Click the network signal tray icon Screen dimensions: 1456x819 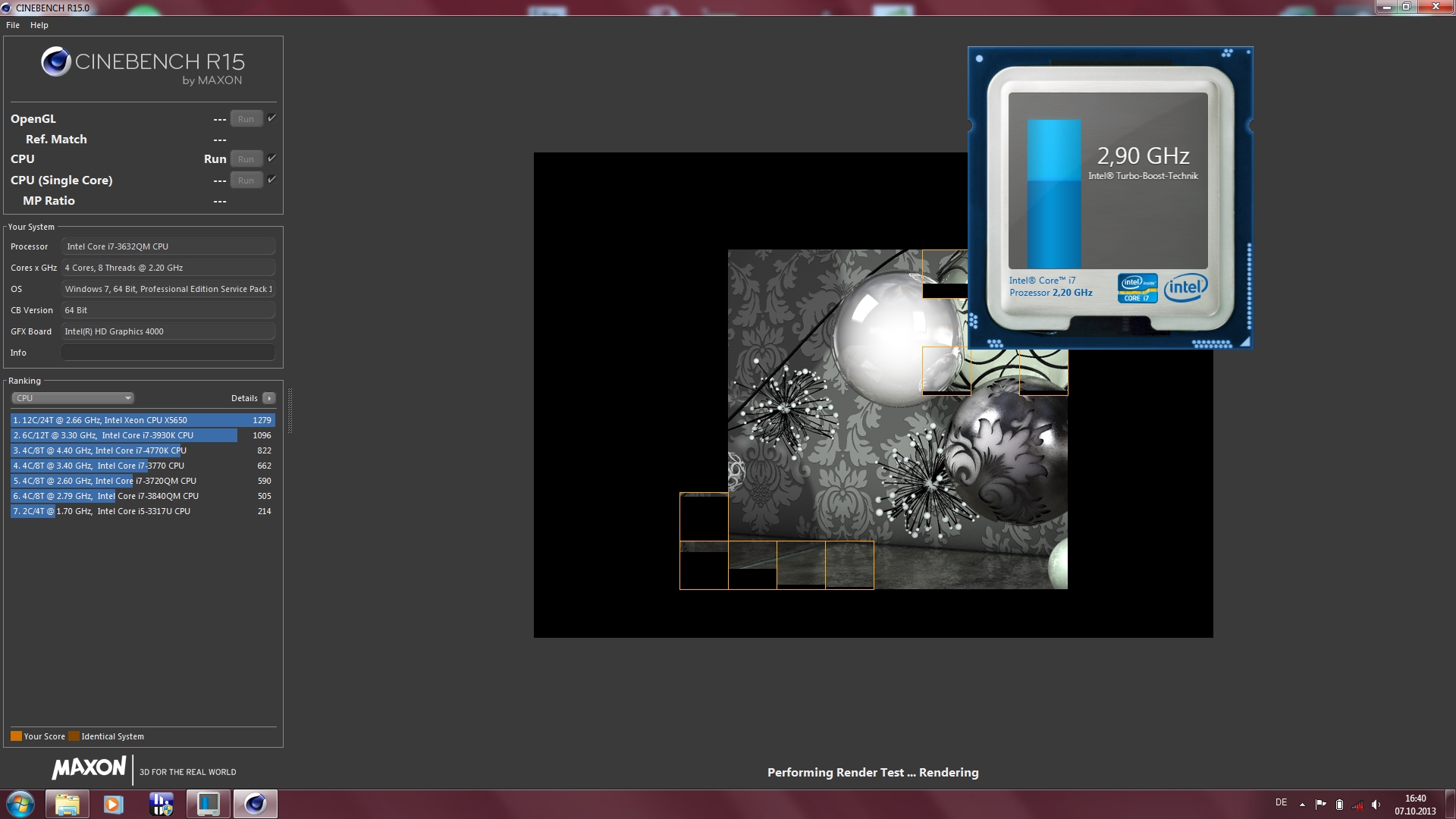click(x=1357, y=805)
